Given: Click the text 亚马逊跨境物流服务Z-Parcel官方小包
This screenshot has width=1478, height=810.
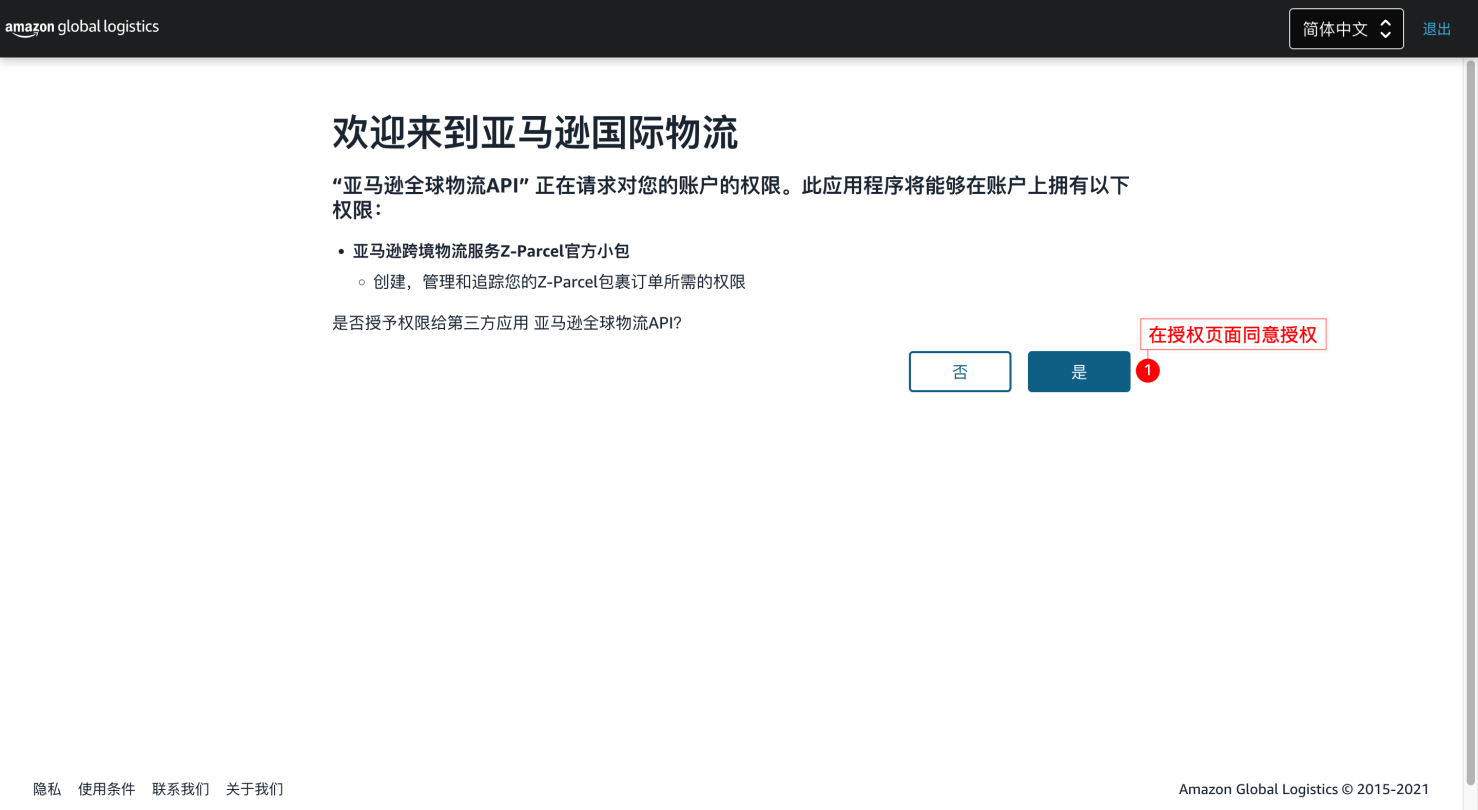Looking at the screenshot, I should pyautogui.click(x=491, y=251).
